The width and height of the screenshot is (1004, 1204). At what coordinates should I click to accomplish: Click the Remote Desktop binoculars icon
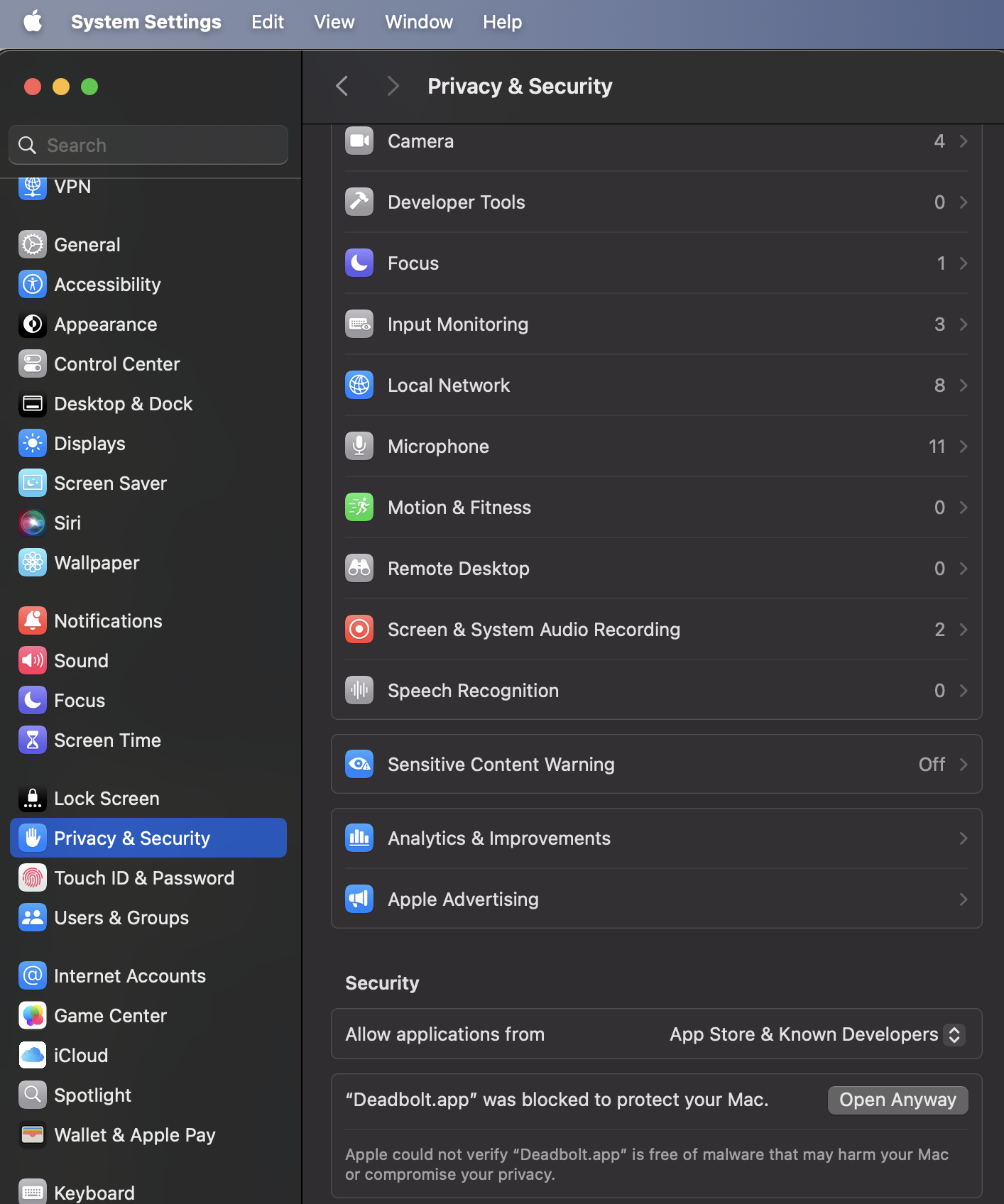point(359,569)
